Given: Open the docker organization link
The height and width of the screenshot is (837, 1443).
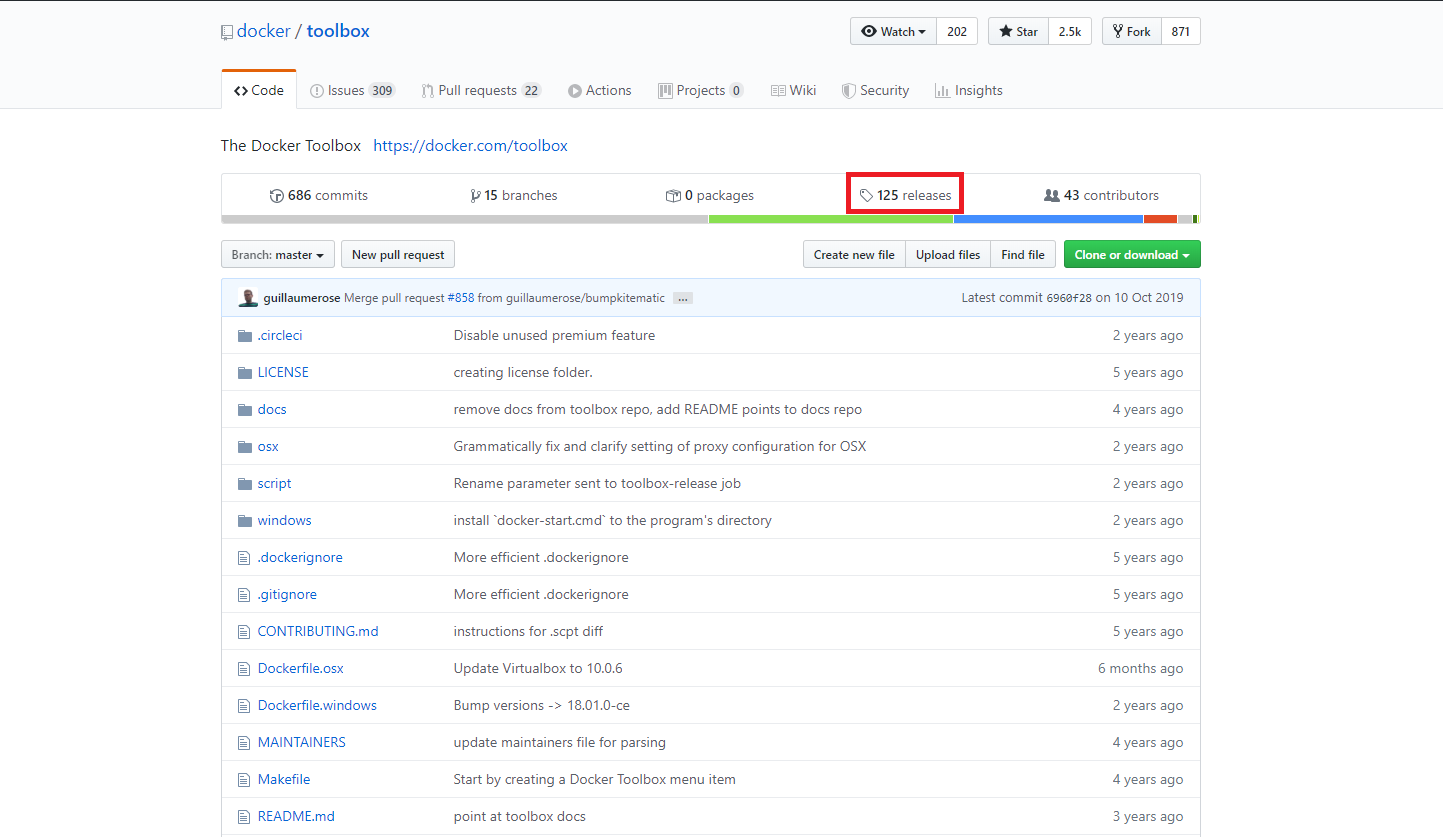Looking at the screenshot, I should click(263, 31).
